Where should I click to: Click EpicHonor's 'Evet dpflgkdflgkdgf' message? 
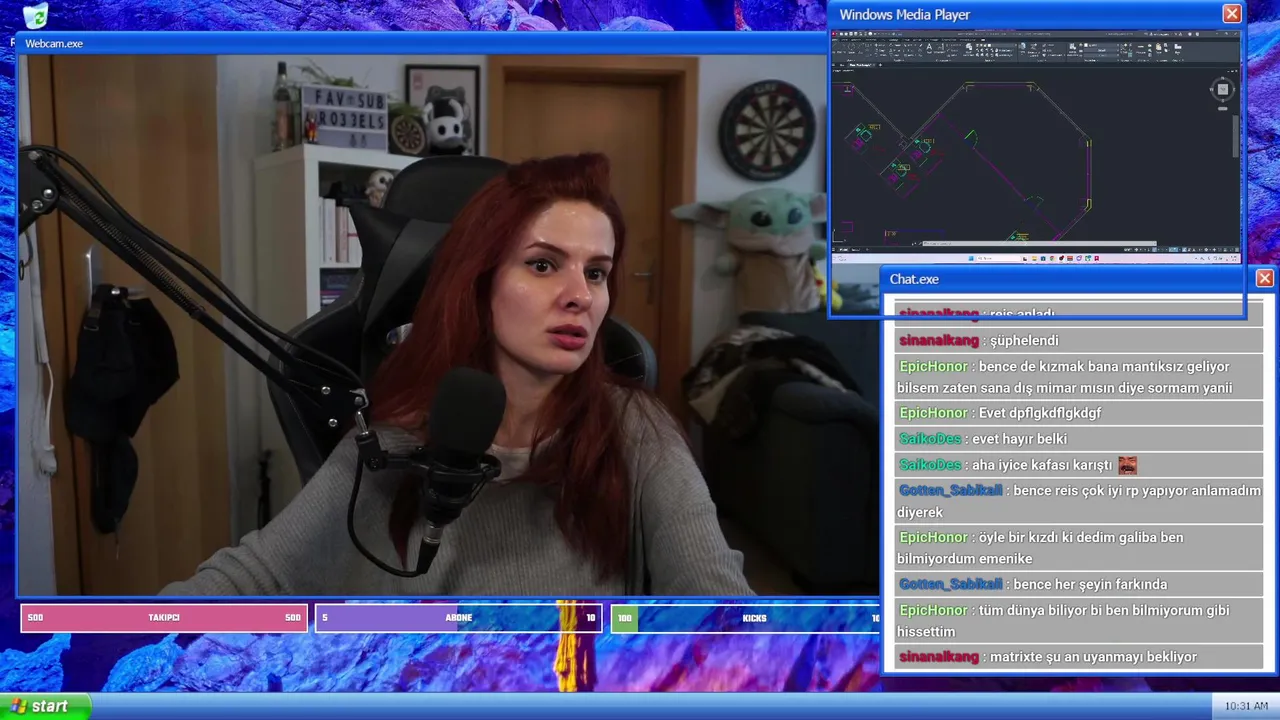coord(1078,413)
